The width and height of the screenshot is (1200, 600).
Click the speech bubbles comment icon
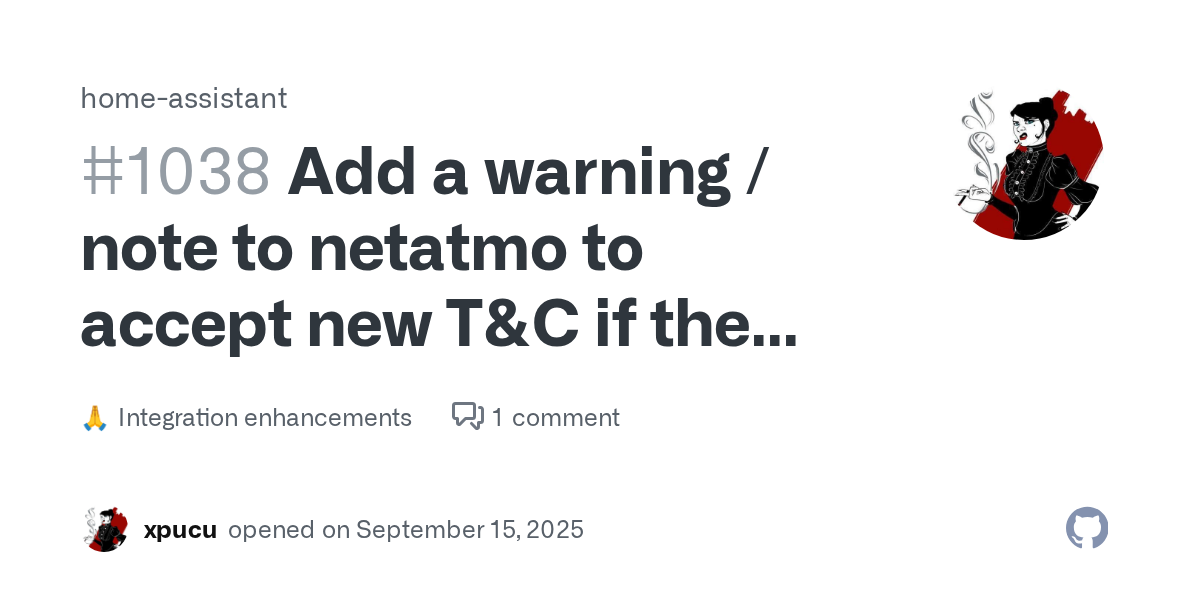[x=468, y=416]
